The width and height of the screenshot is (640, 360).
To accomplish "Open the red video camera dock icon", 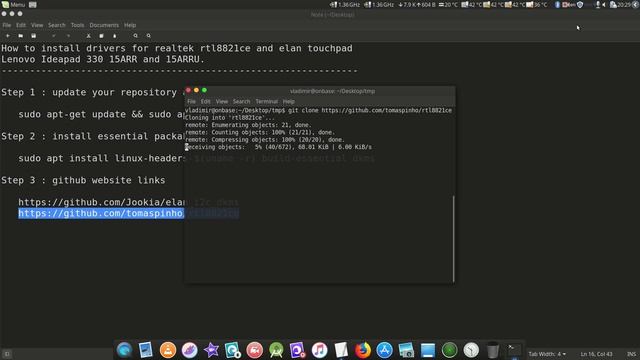I will click(x=254, y=350).
